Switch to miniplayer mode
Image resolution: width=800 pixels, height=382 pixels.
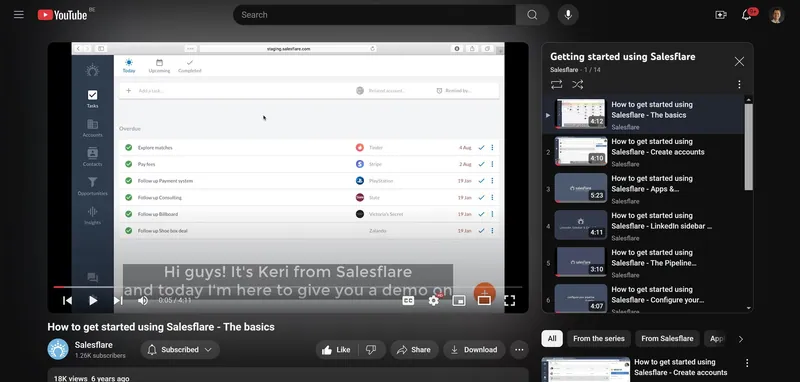tap(459, 300)
